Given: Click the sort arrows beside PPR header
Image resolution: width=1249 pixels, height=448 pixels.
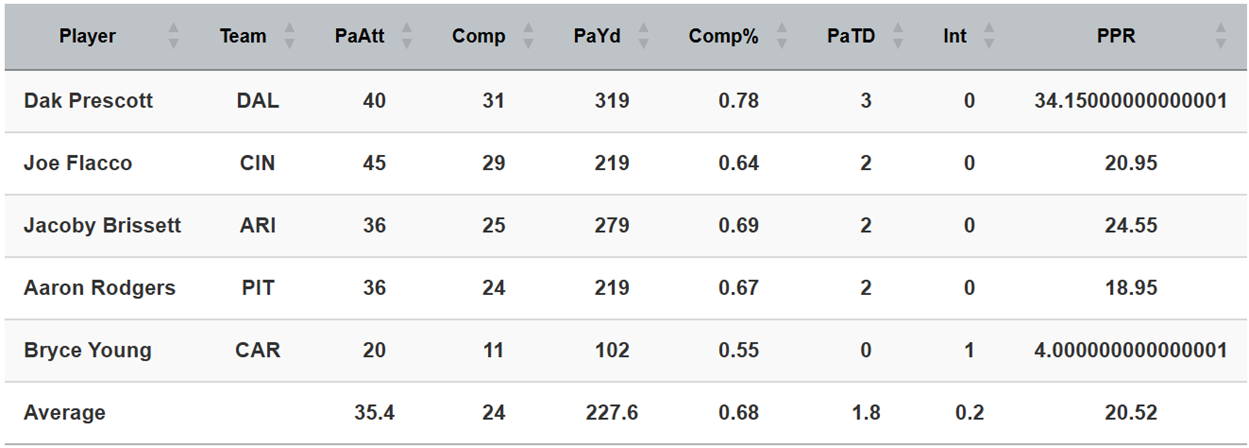Looking at the screenshot, I should [1220, 37].
